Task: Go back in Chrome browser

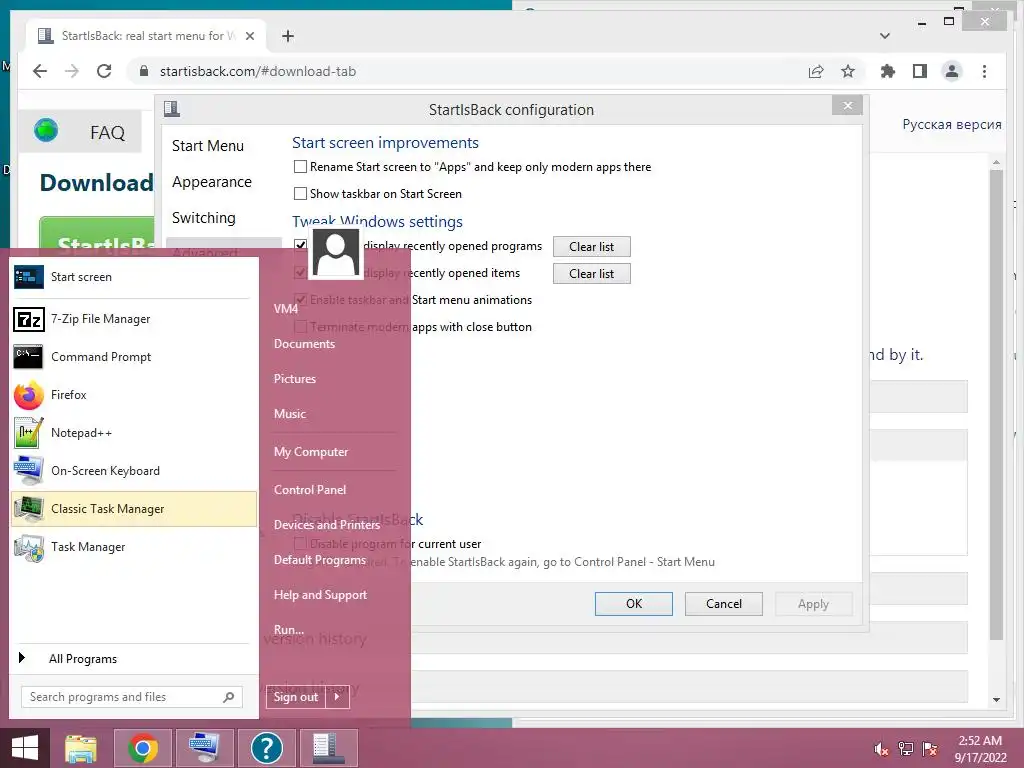Action: tap(40, 71)
